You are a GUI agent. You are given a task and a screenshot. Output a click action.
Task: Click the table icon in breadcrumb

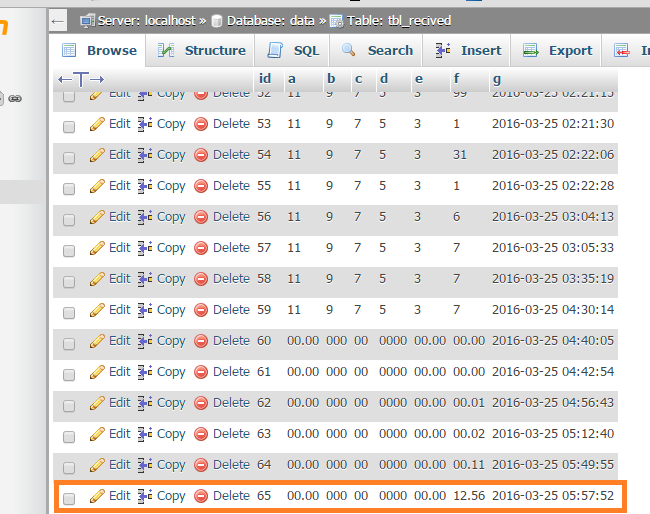coord(336,21)
